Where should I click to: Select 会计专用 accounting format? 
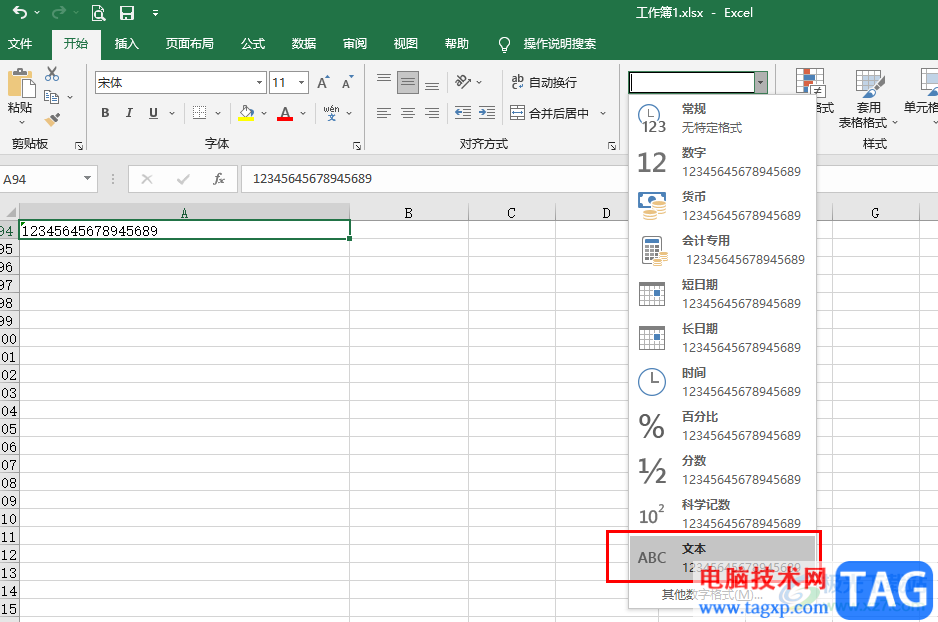pos(722,250)
